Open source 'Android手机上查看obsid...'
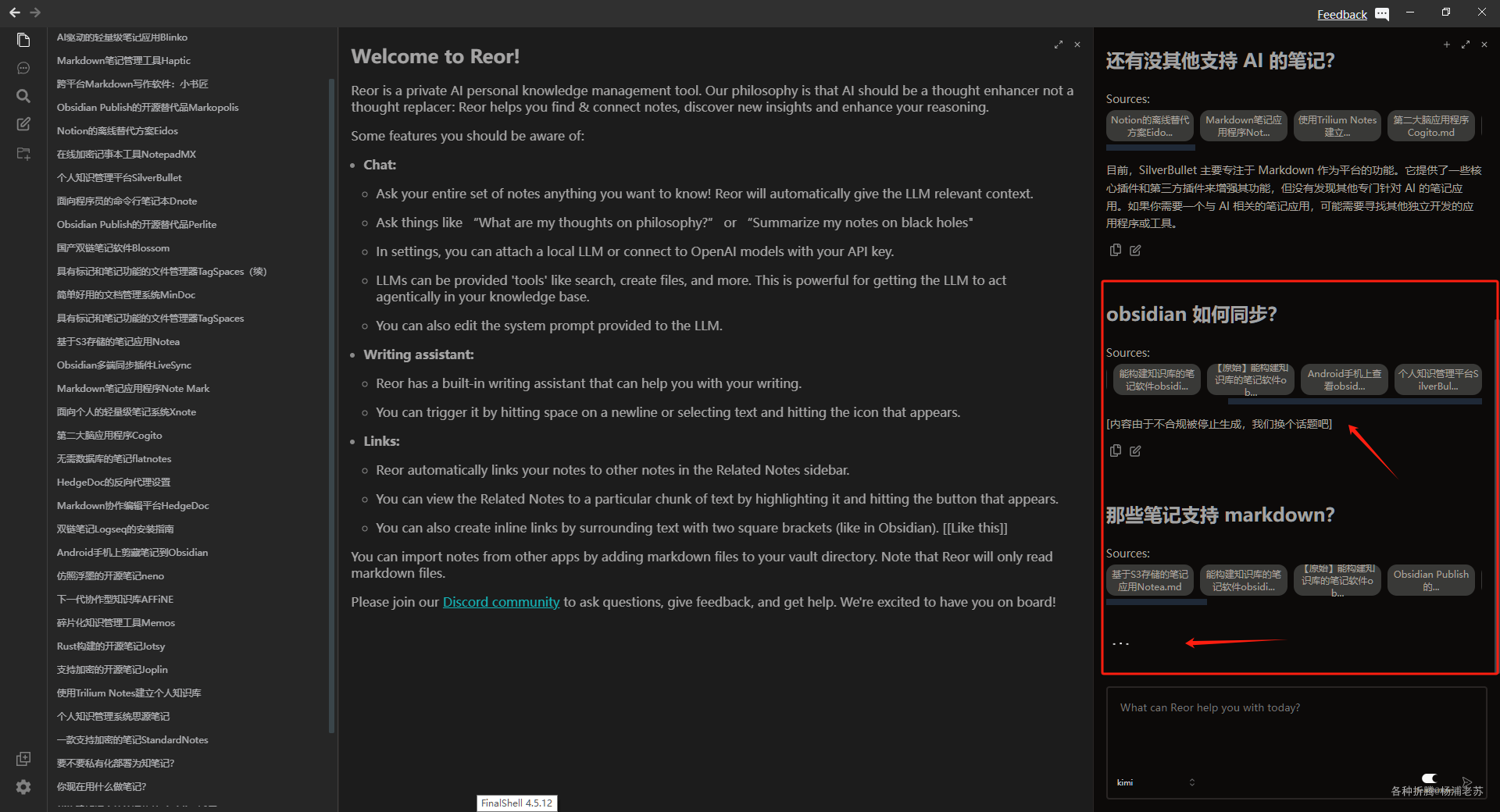Screen dimensions: 1500x812 pyautogui.click(x=1345, y=379)
